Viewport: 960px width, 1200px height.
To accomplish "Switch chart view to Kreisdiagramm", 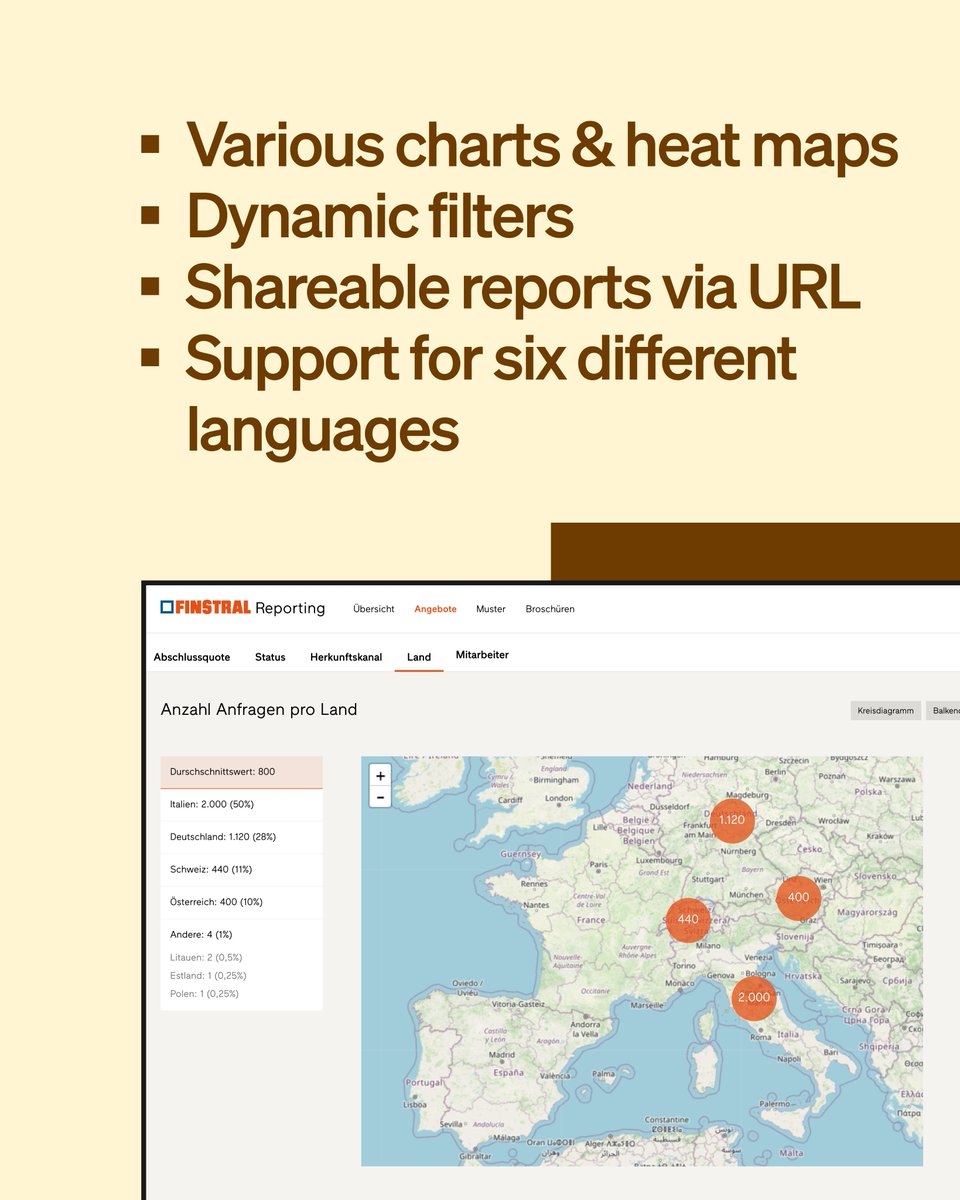I will pos(886,710).
